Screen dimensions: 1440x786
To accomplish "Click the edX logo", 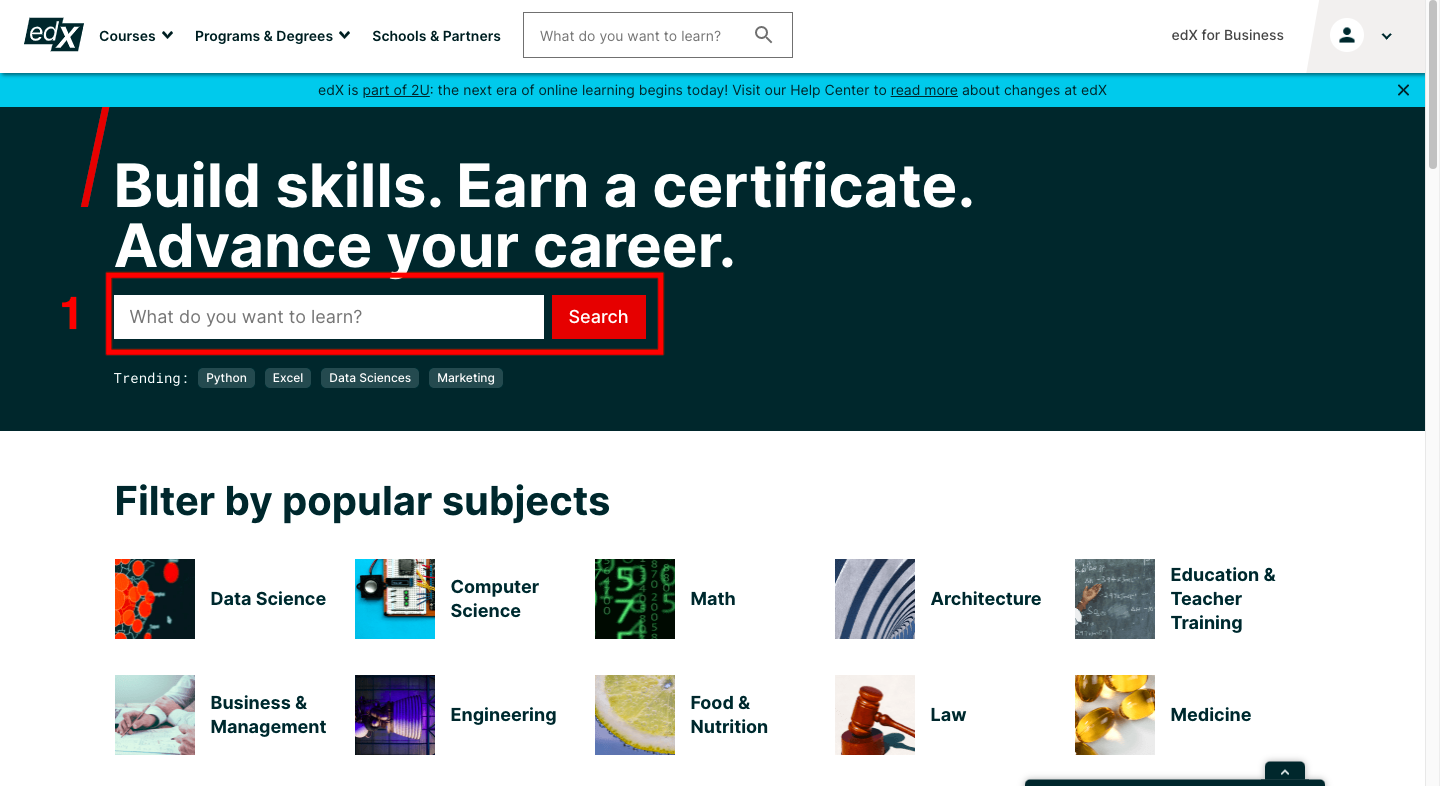I will tap(54, 35).
